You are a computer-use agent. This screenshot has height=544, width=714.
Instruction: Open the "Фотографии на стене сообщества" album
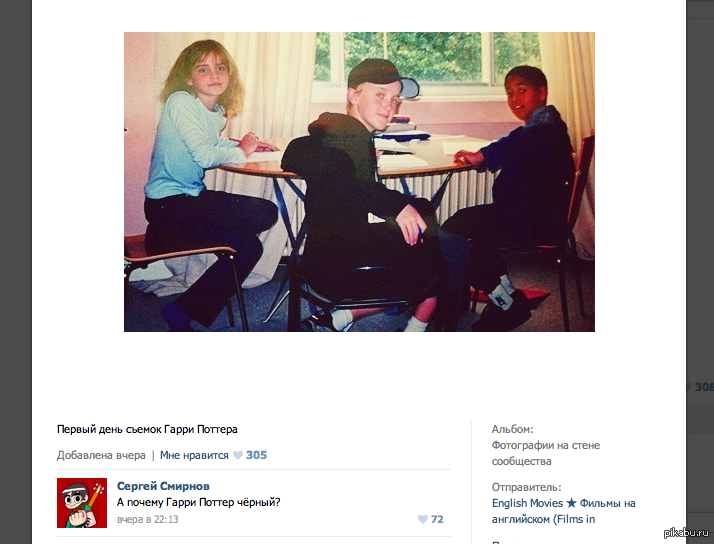click(x=546, y=453)
